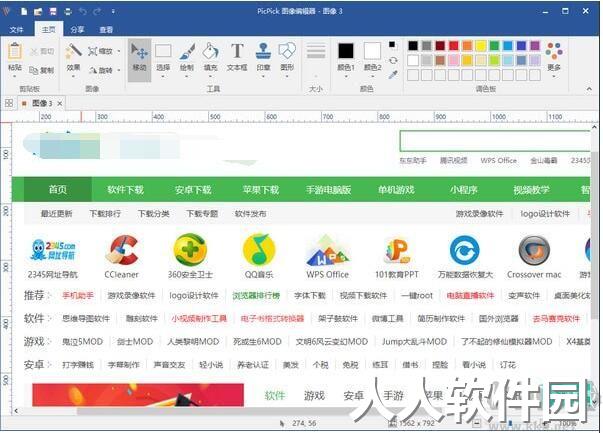
Task: Expand the Shapes (图形) dropdown arrow
Action: click(287, 77)
